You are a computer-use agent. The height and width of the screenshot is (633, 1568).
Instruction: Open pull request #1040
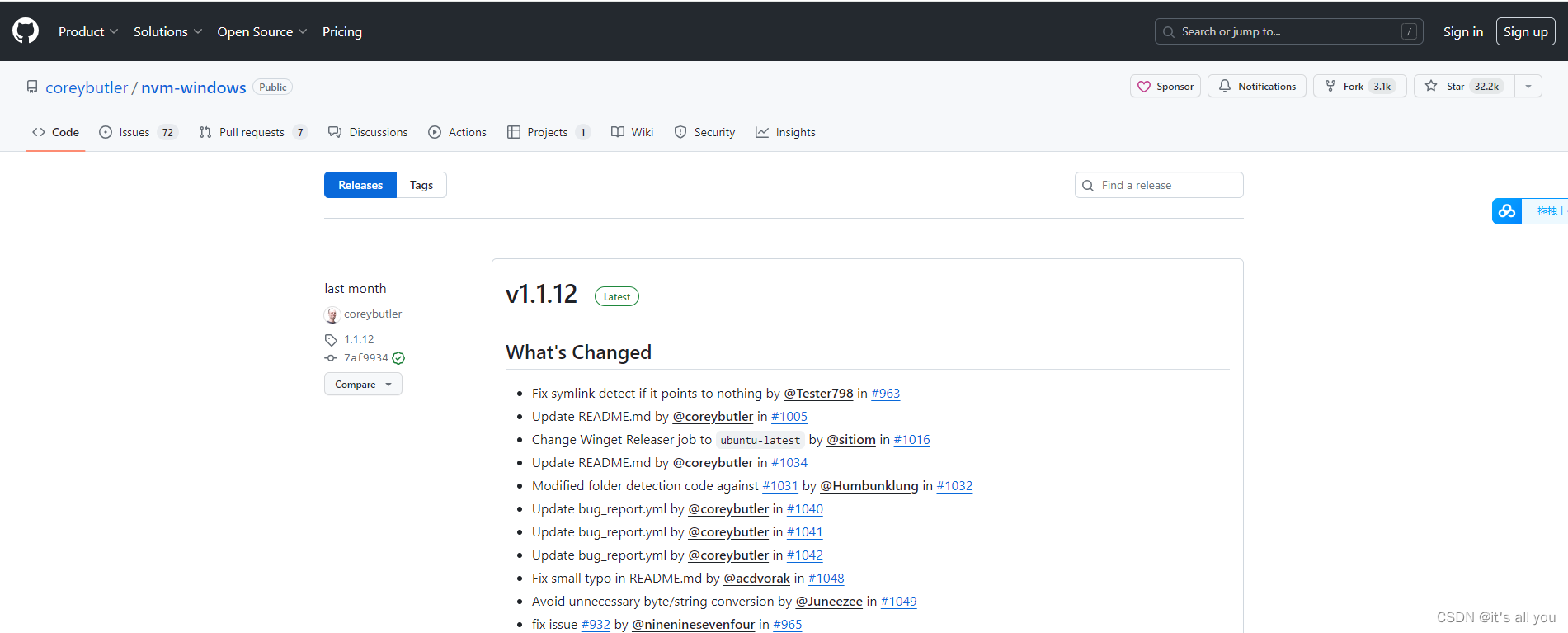point(805,509)
